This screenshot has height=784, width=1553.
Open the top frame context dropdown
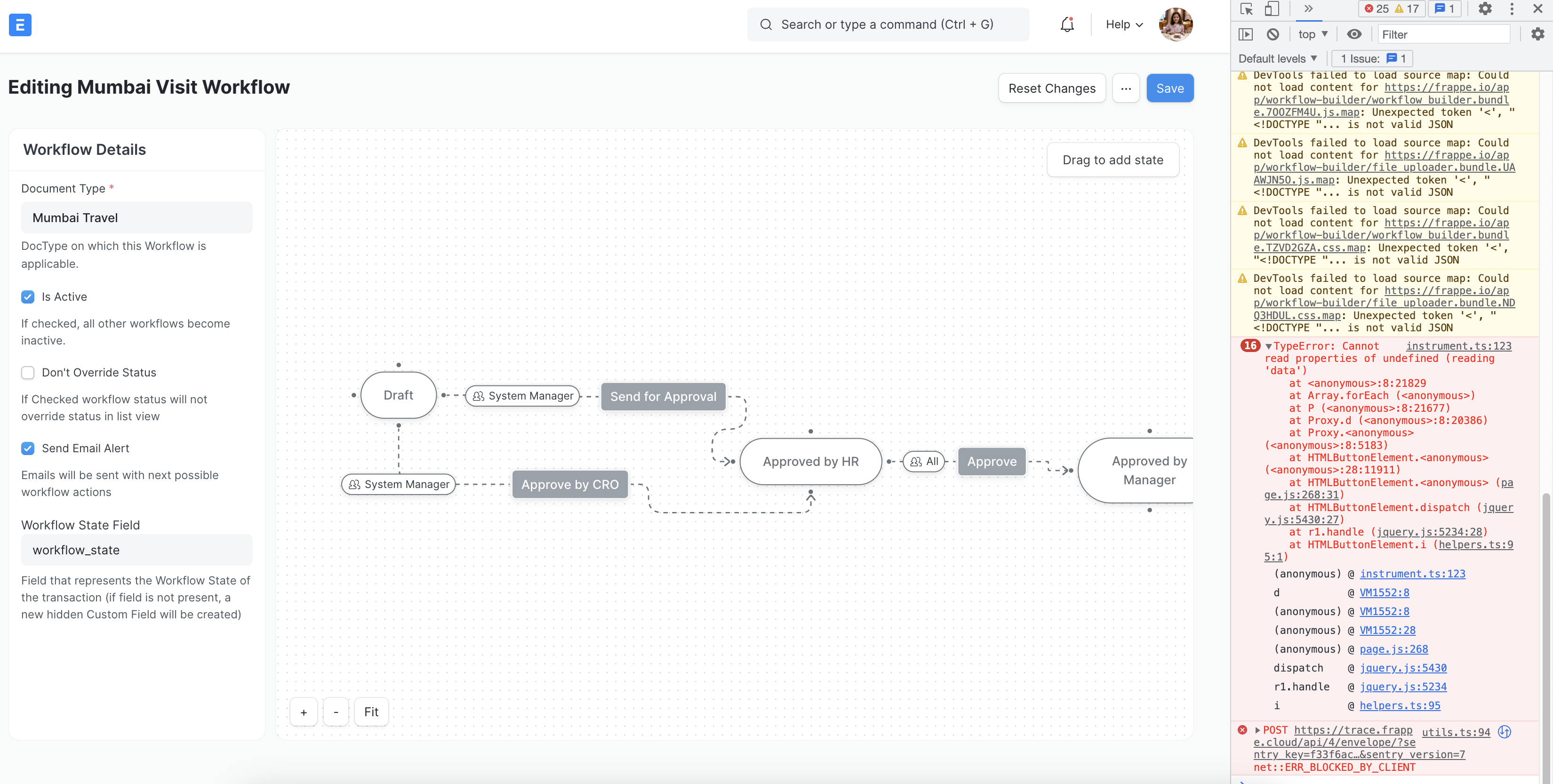[x=1313, y=34]
